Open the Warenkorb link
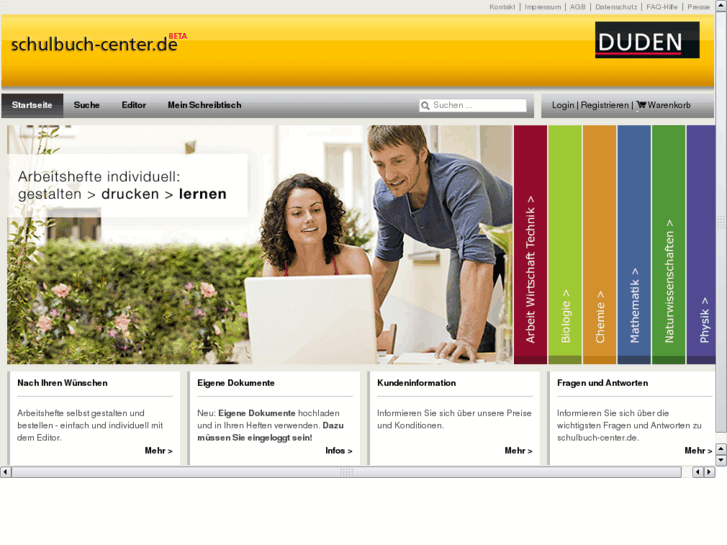This screenshot has width=727, height=545. pyautogui.click(x=669, y=105)
